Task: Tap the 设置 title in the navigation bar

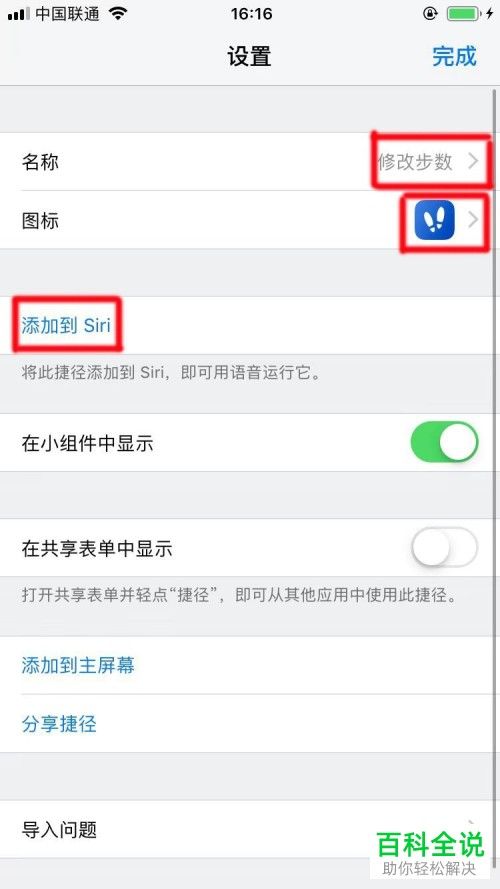Action: 249,56
